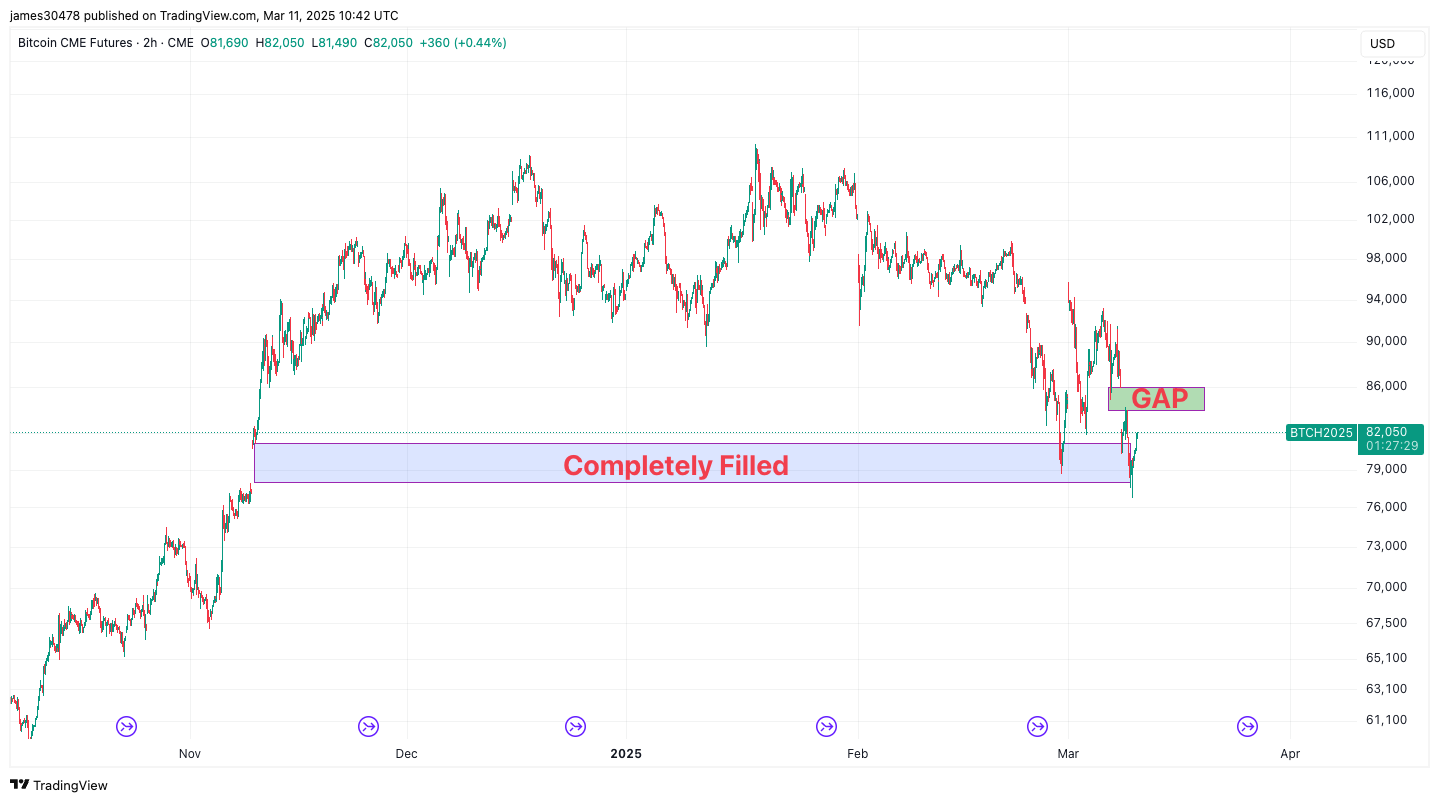Click the +360 (+0.44%) change value
The image size is (1439, 802).
tap(463, 43)
